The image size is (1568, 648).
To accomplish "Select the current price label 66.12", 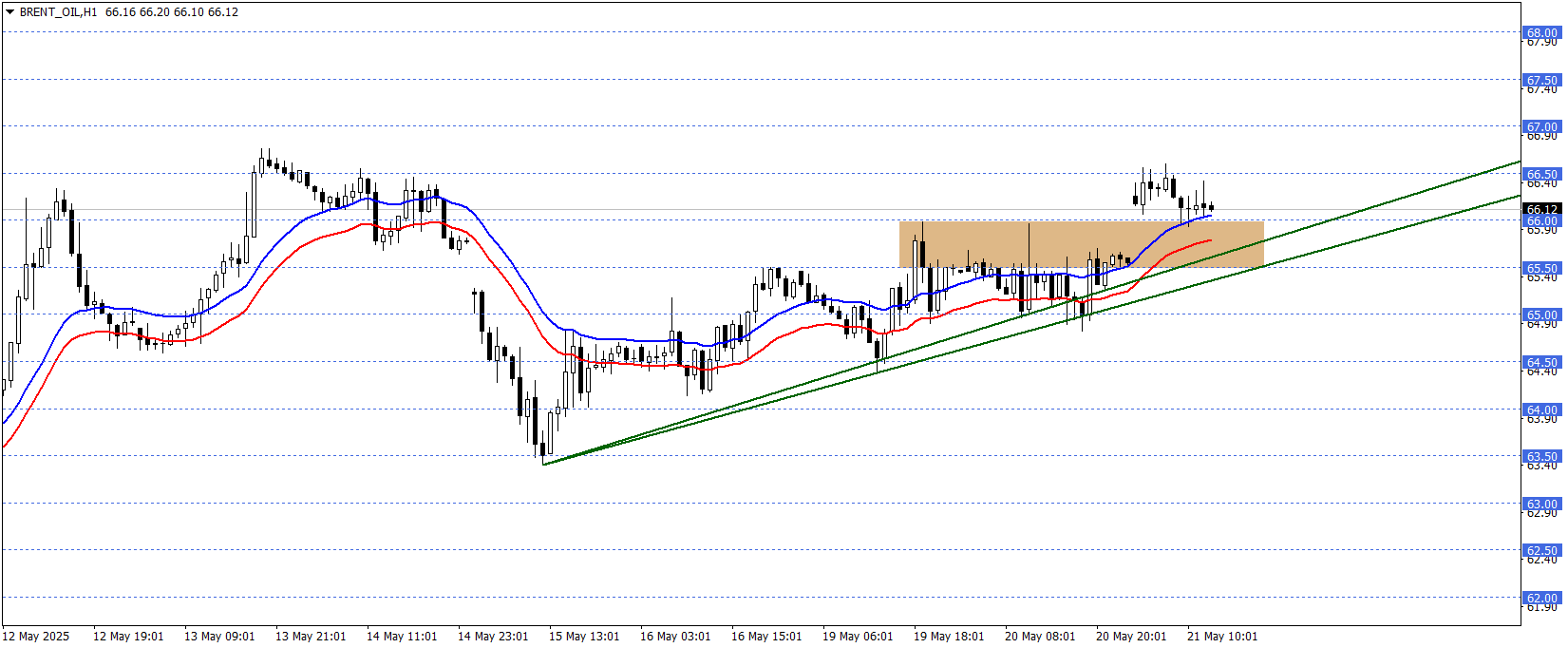I will coord(1541,209).
